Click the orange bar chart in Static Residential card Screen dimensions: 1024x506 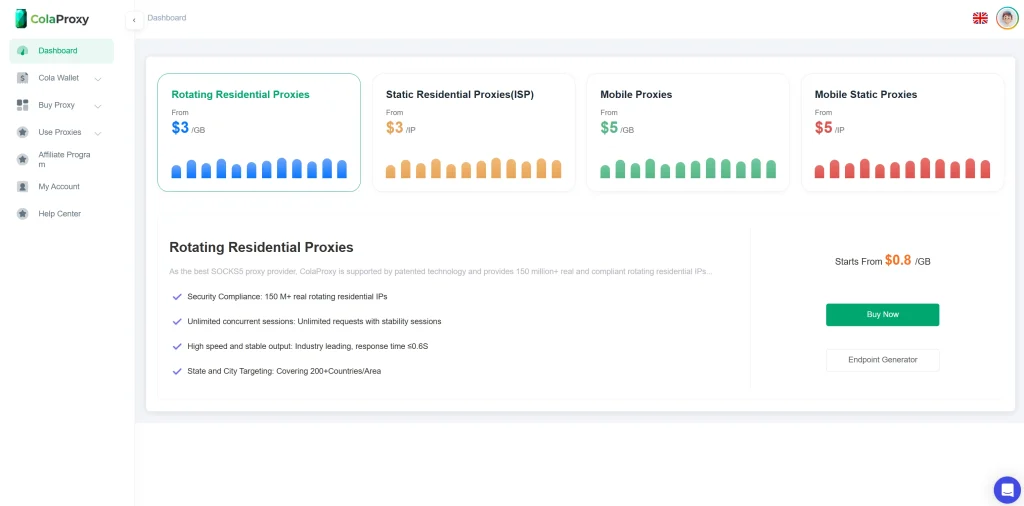(x=473, y=168)
